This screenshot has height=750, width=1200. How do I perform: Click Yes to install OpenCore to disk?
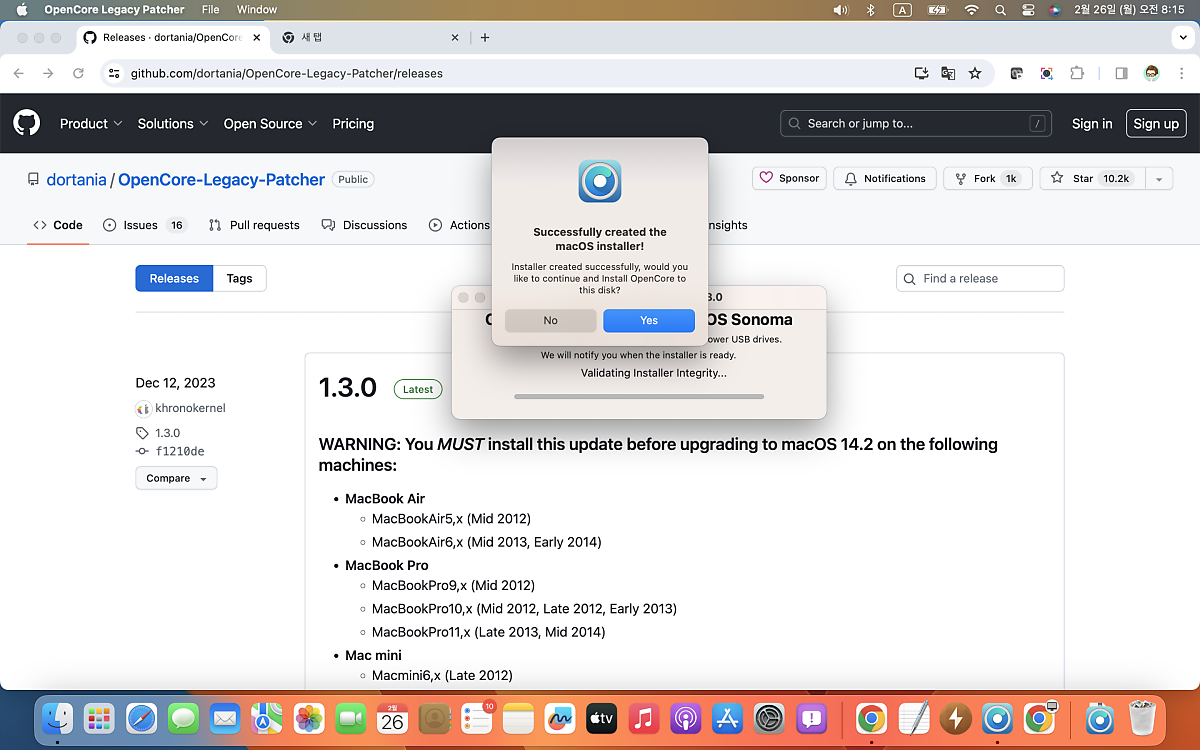click(x=649, y=320)
